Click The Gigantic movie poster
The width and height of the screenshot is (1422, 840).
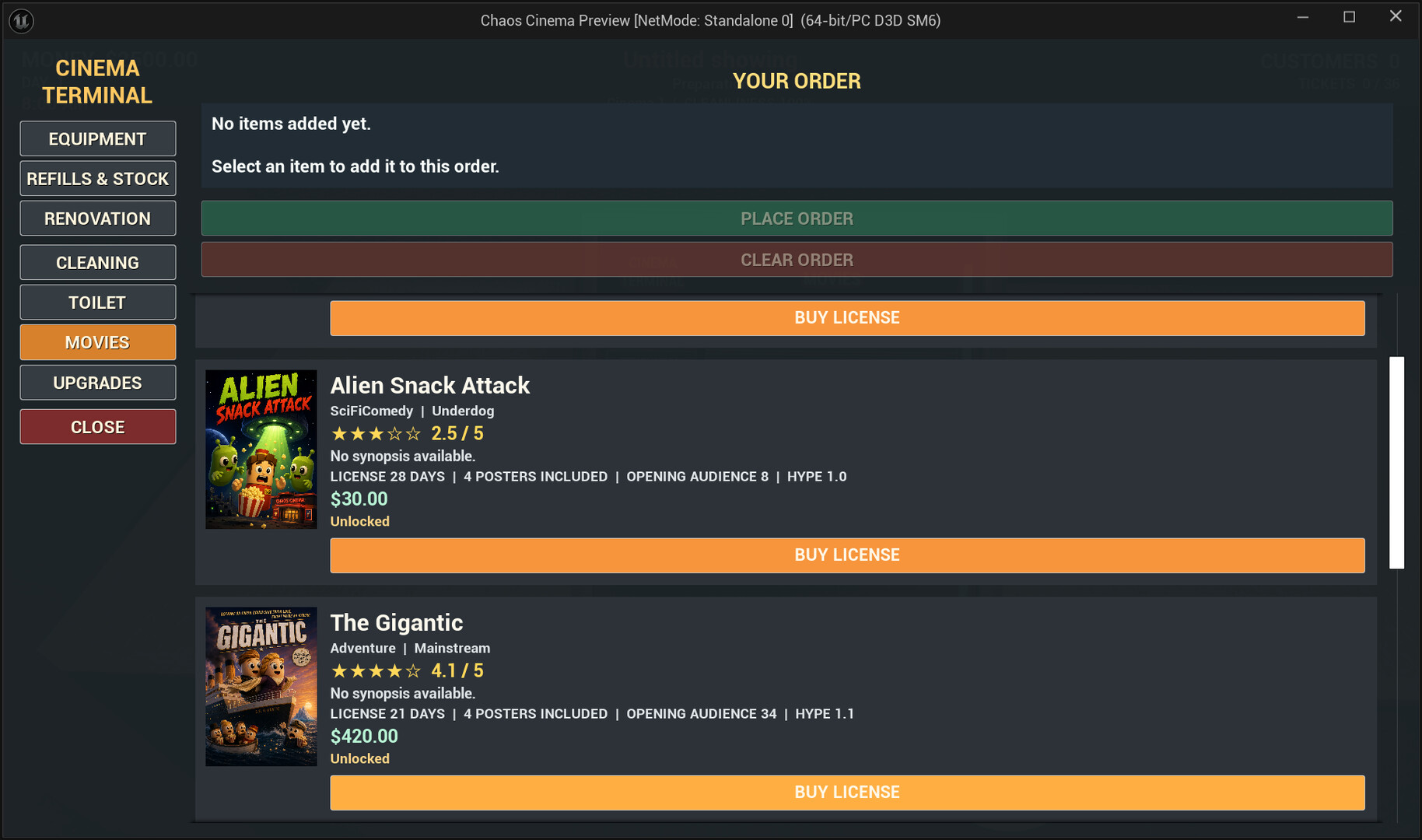coord(261,687)
